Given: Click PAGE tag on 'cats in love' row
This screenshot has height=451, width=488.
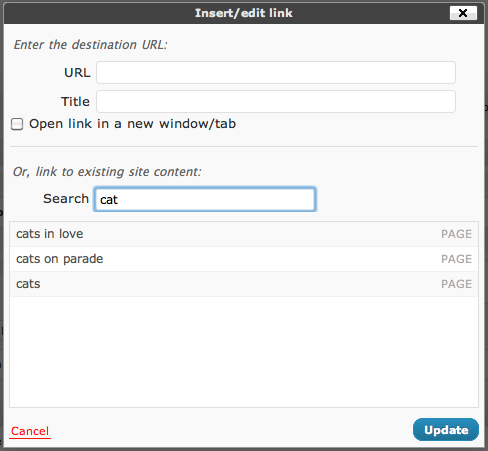Looking at the screenshot, I should click(x=456, y=234).
